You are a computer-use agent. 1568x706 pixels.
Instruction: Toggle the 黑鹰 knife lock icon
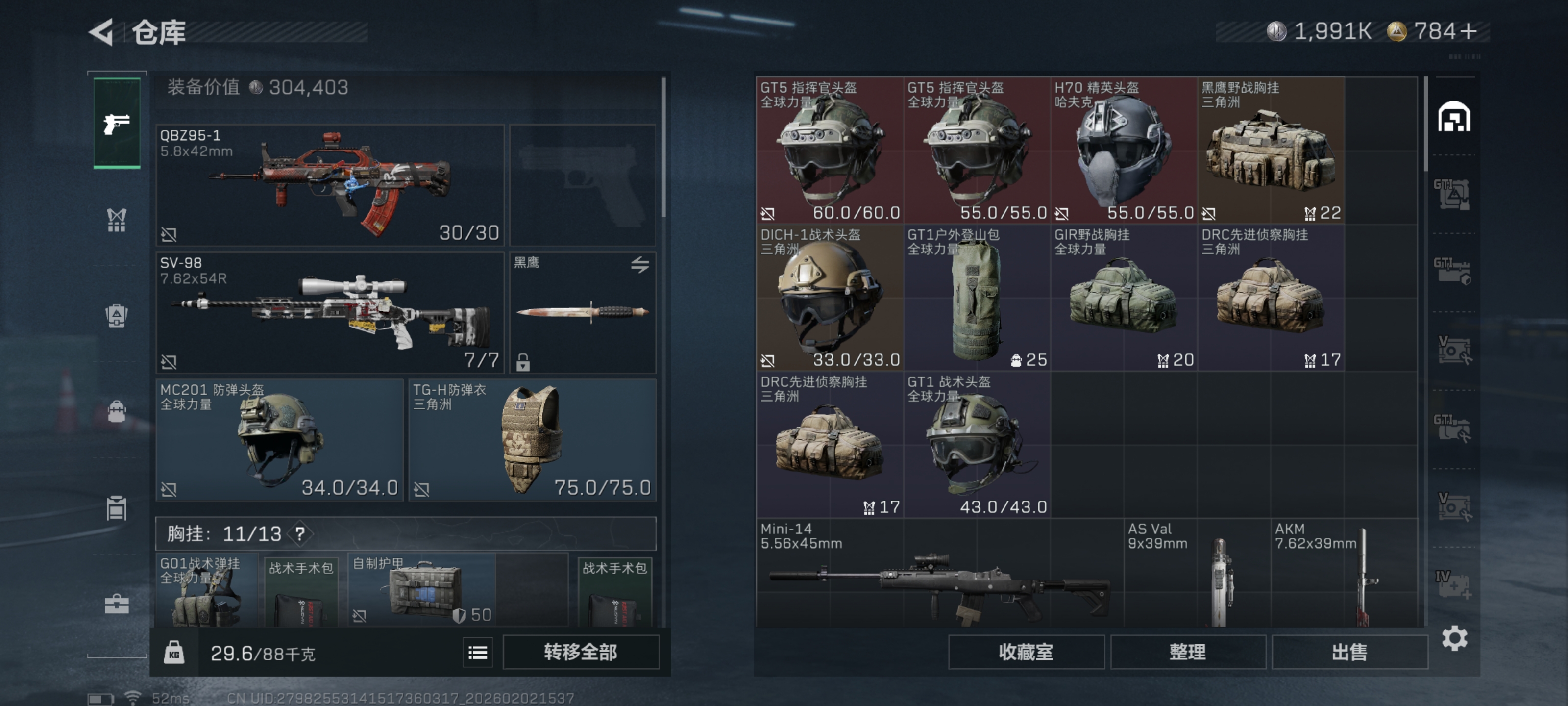(523, 362)
